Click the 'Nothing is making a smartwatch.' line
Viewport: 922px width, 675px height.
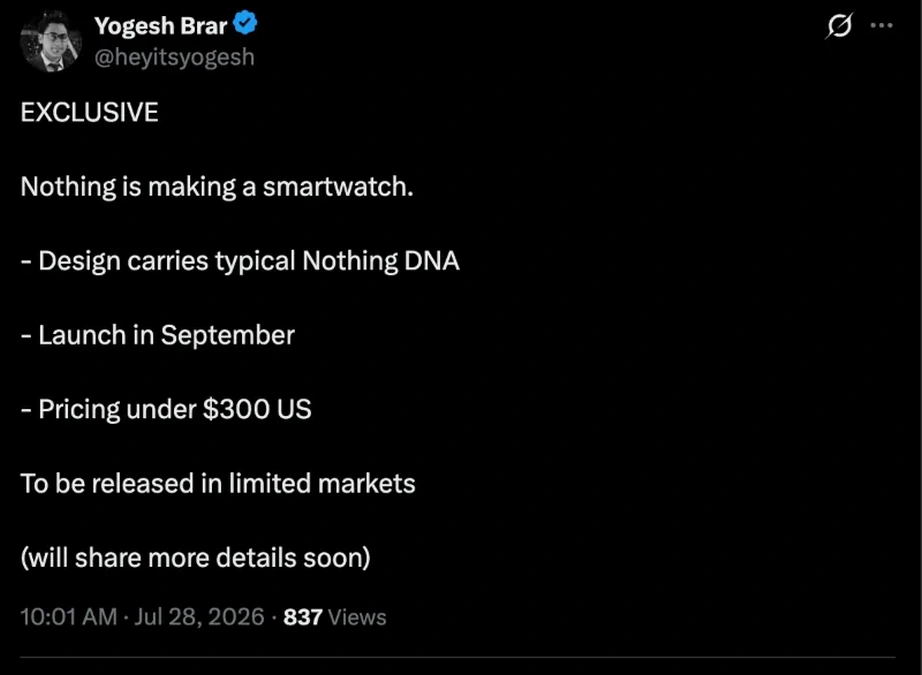pyautogui.click(x=217, y=186)
